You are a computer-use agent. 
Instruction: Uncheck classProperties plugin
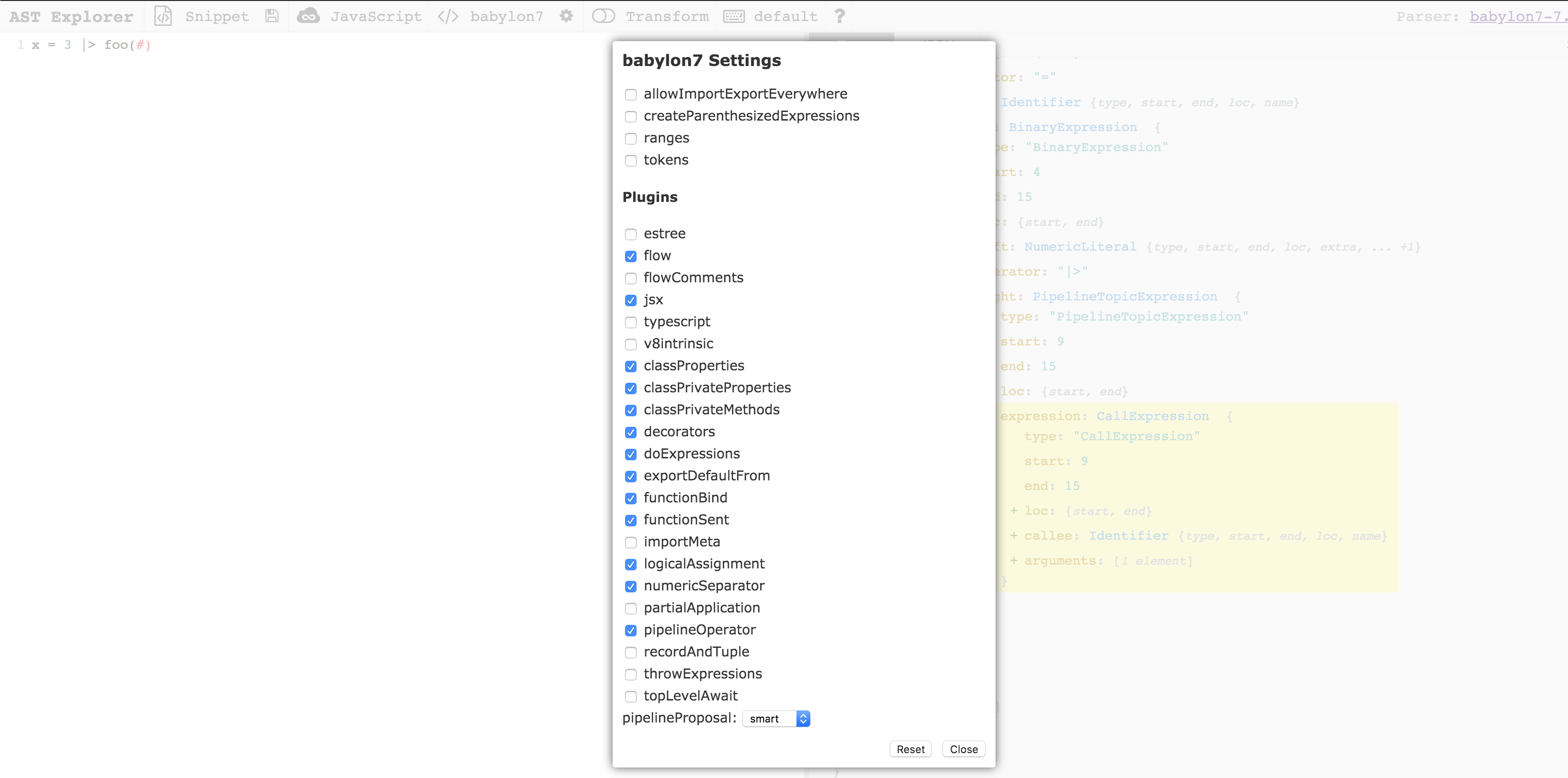coord(631,366)
